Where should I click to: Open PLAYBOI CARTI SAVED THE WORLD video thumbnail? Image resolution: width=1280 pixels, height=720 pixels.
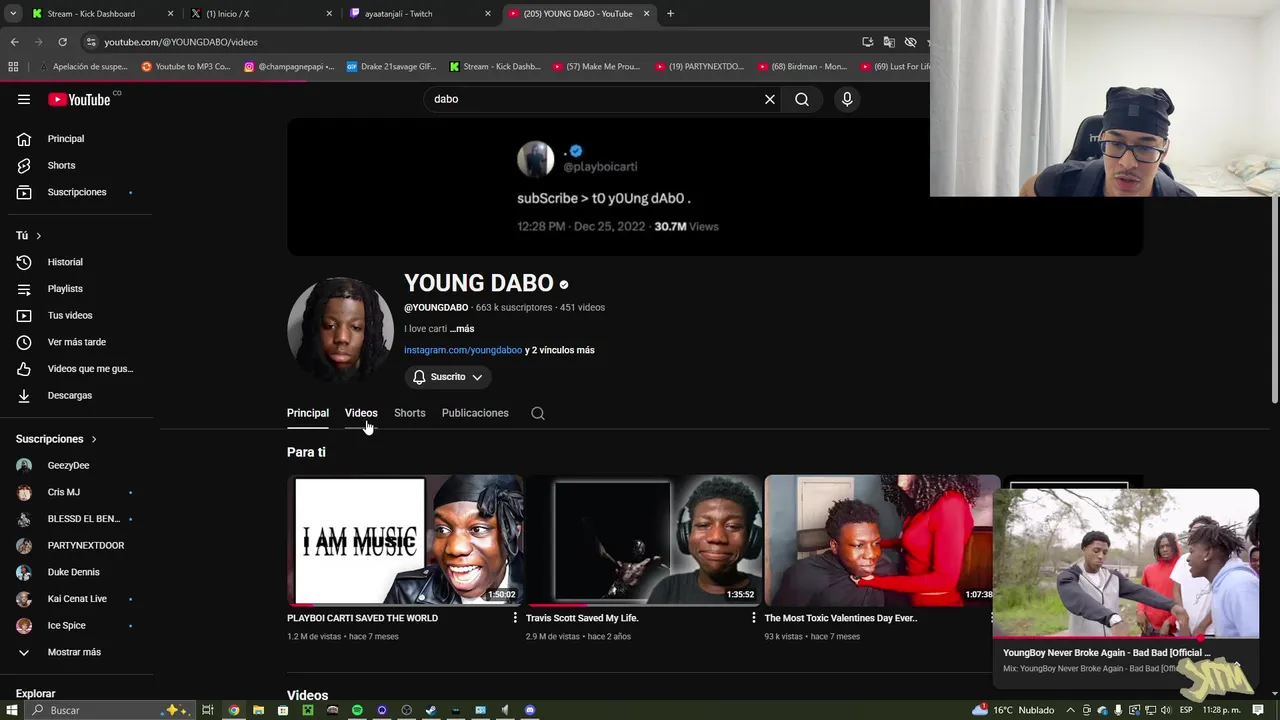[x=405, y=541]
